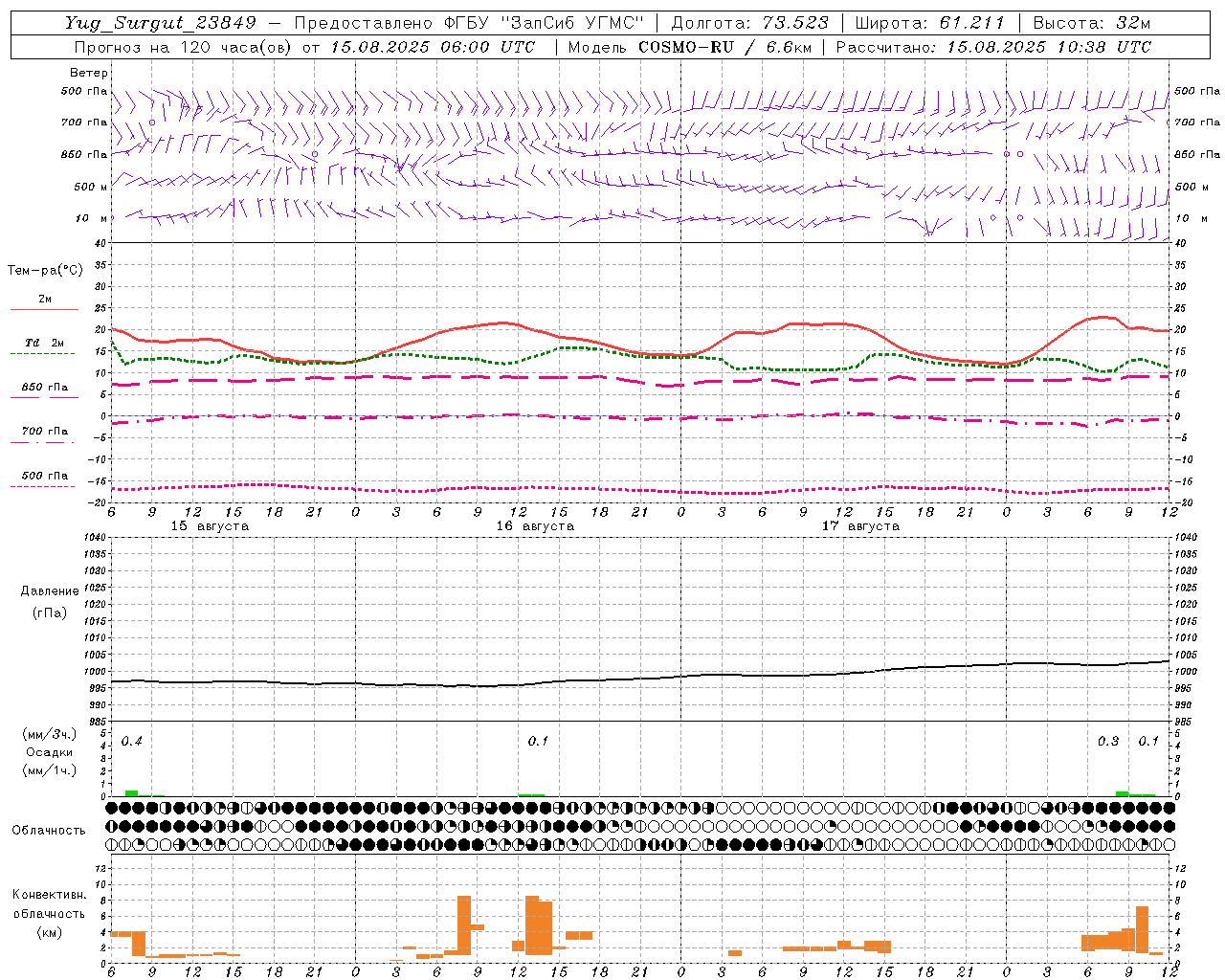Click the Рассчитано: 15.08.2025 10:38 UTC text
This screenshot has height=980, width=1225.
pos(993,47)
